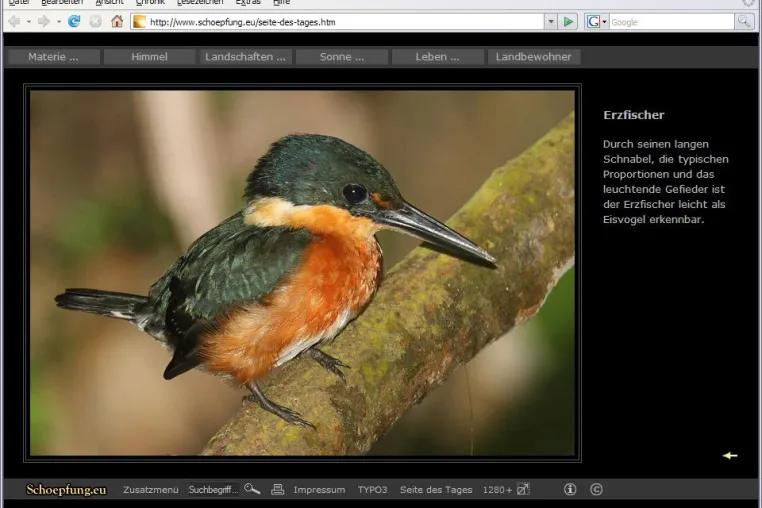Focus the Google search field
Viewport: 762px width, 508px height.
pyautogui.click(x=671, y=22)
